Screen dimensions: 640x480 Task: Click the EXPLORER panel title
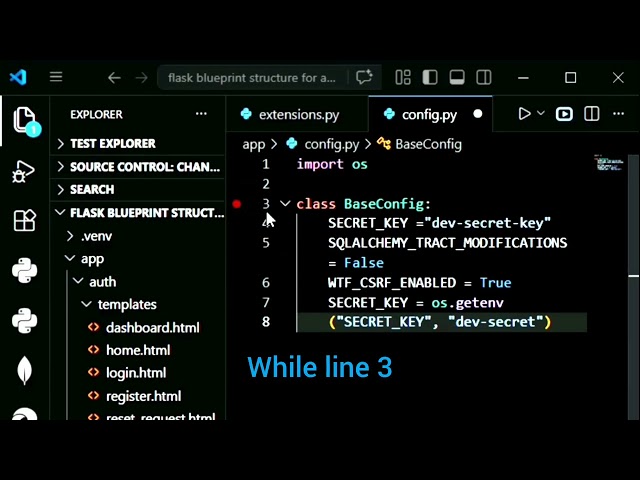(96, 114)
